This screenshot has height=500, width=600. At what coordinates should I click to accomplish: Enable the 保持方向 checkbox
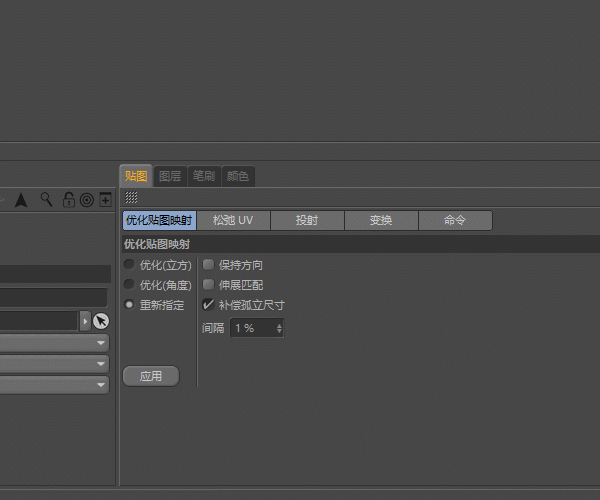coord(208,265)
